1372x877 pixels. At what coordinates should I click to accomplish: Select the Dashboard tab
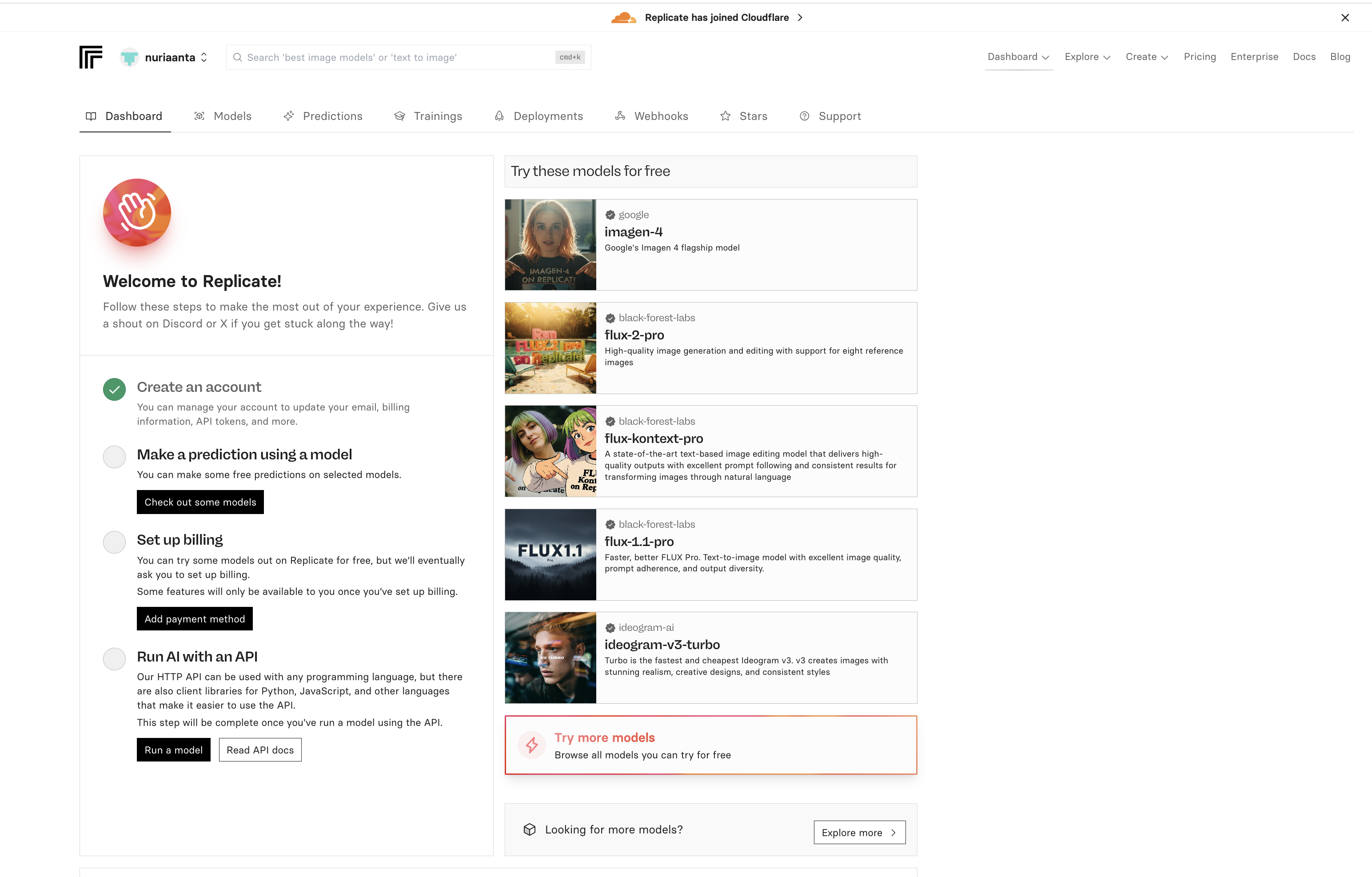(124, 116)
